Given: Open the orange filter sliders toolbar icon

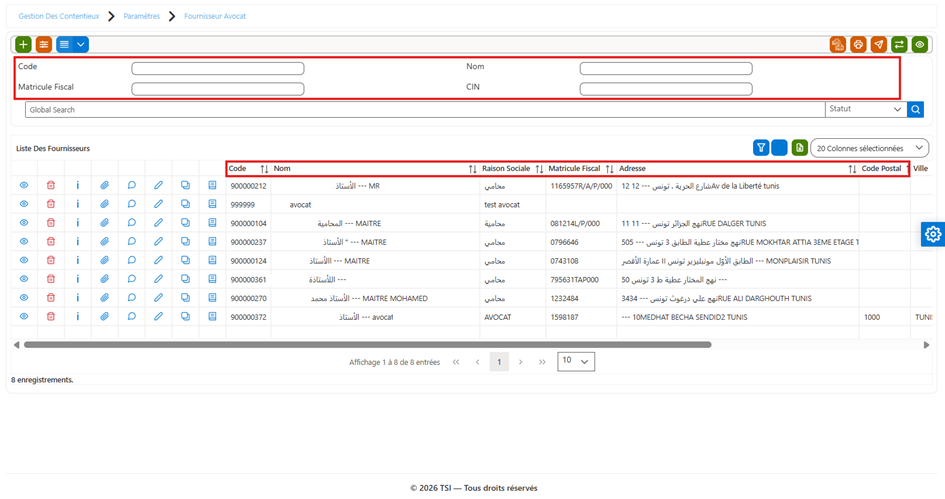Looking at the screenshot, I should [44, 45].
